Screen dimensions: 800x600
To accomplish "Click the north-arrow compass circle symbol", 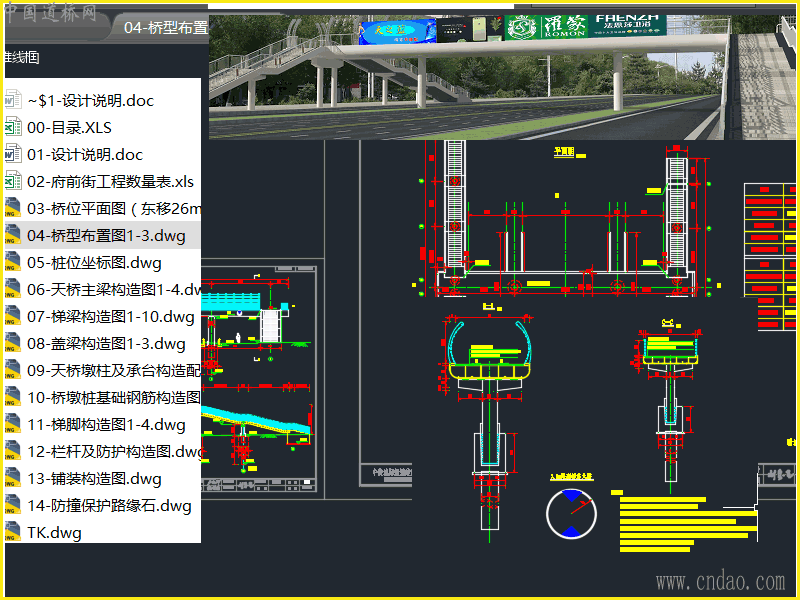I will [571, 514].
